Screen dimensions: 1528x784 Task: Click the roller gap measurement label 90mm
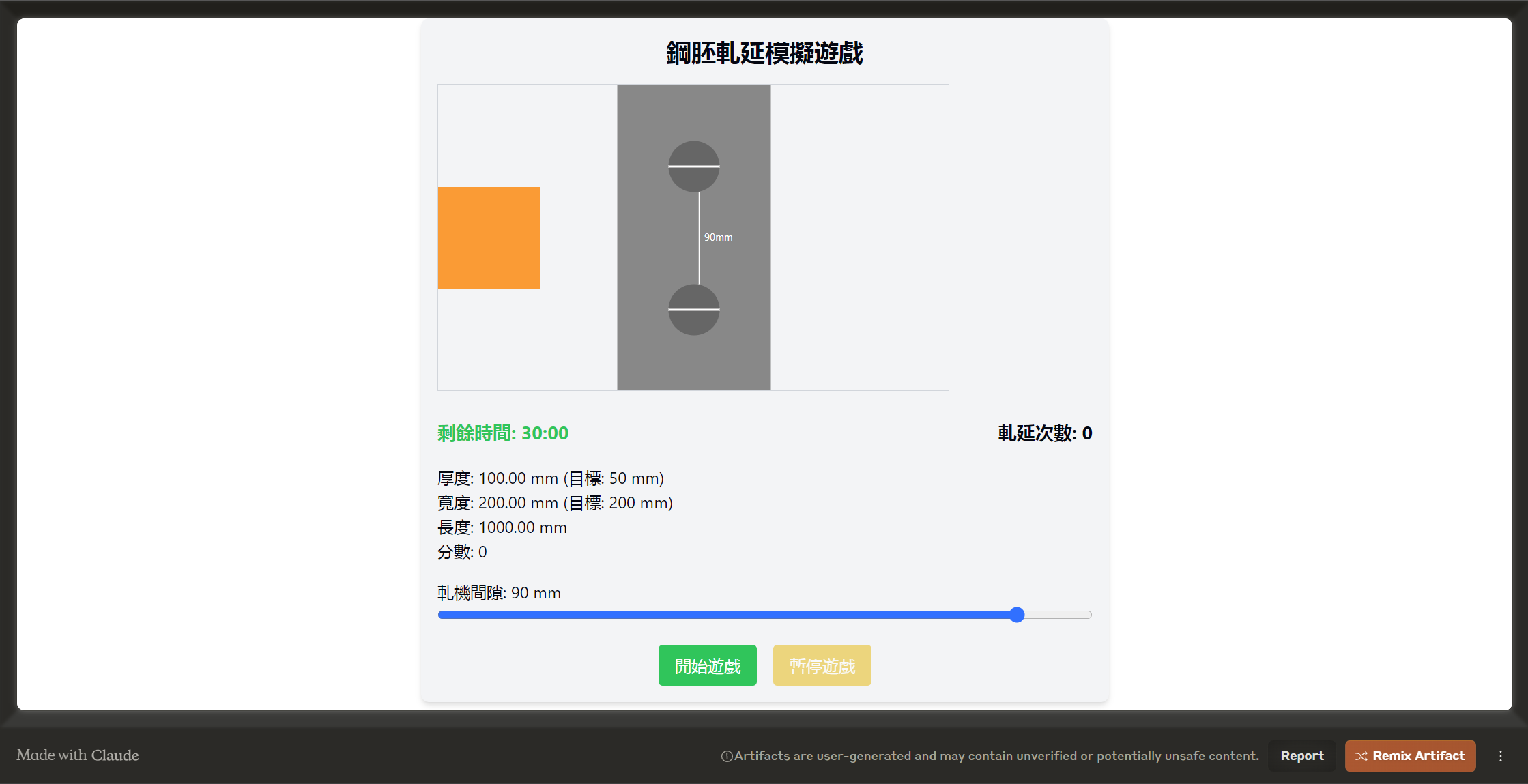coord(718,237)
